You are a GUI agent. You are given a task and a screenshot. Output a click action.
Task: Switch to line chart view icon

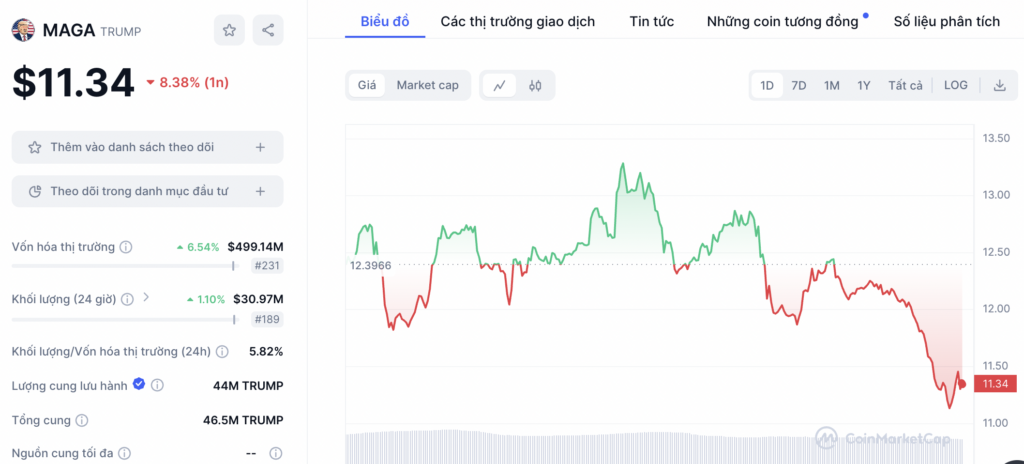pos(500,85)
